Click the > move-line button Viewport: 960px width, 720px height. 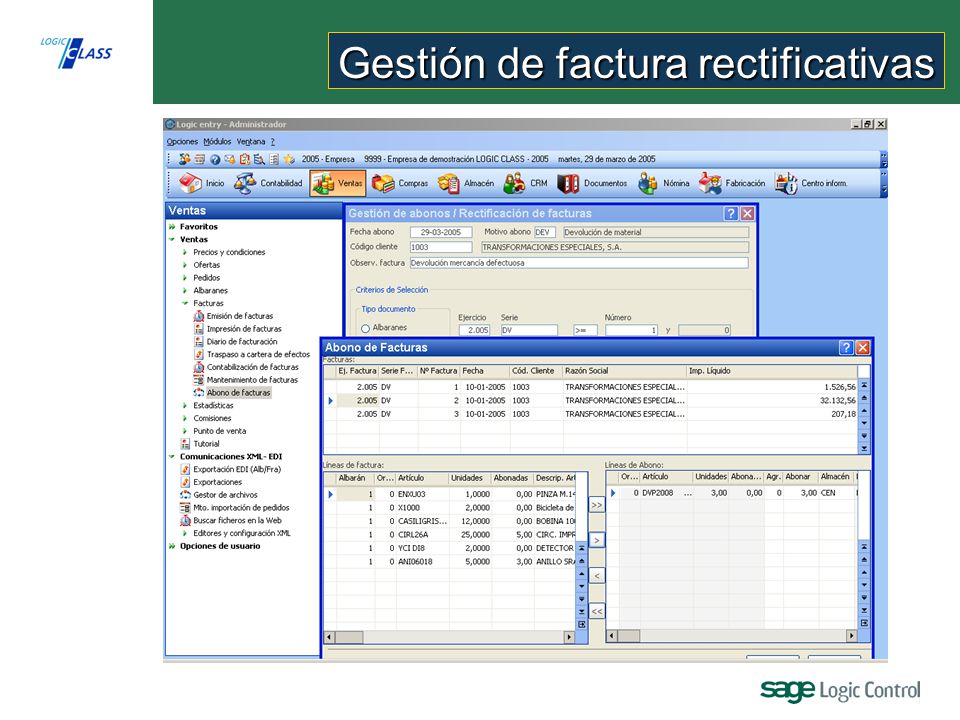click(x=597, y=541)
